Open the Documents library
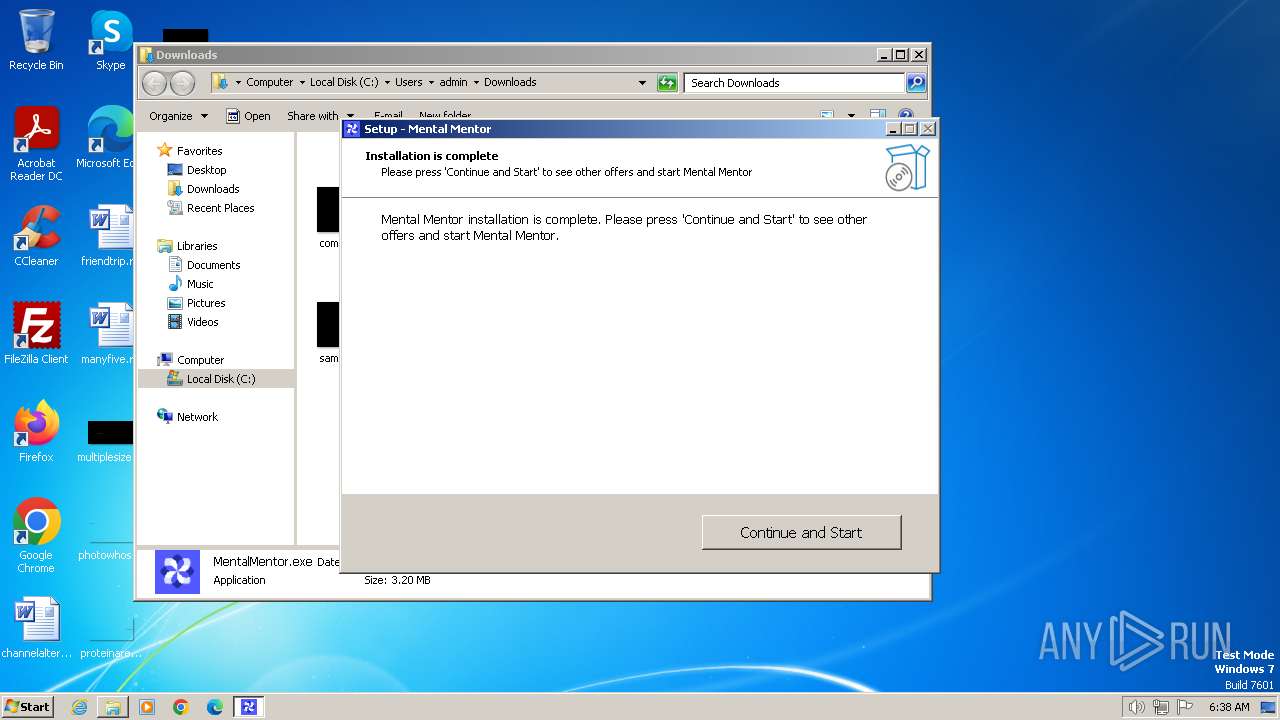Screen dimensions: 1280x720 213,265
